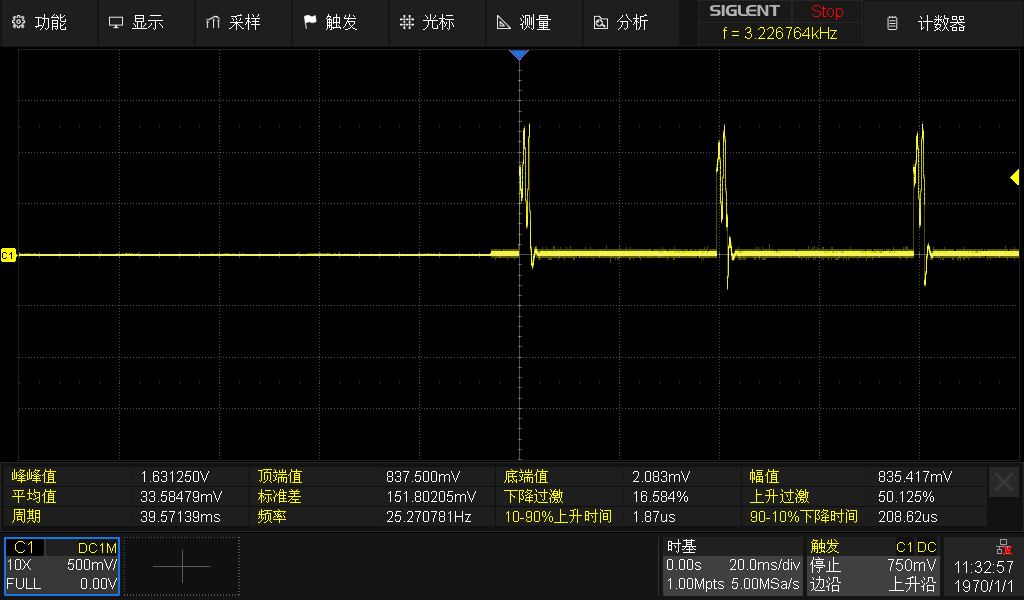
Task: Open the 显示 (Display) menu
Action: pyautogui.click(x=136, y=23)
